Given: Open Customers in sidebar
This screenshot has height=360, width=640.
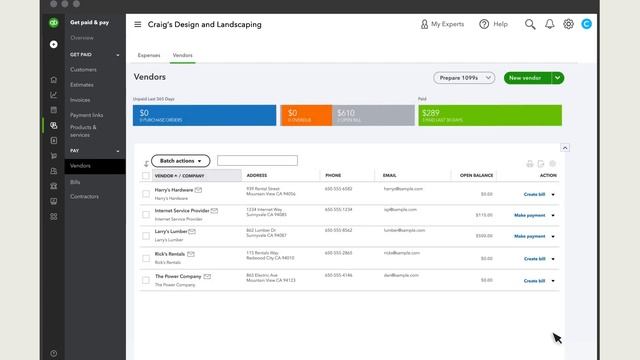Looking at the screenshot, I should click(83, 70).
